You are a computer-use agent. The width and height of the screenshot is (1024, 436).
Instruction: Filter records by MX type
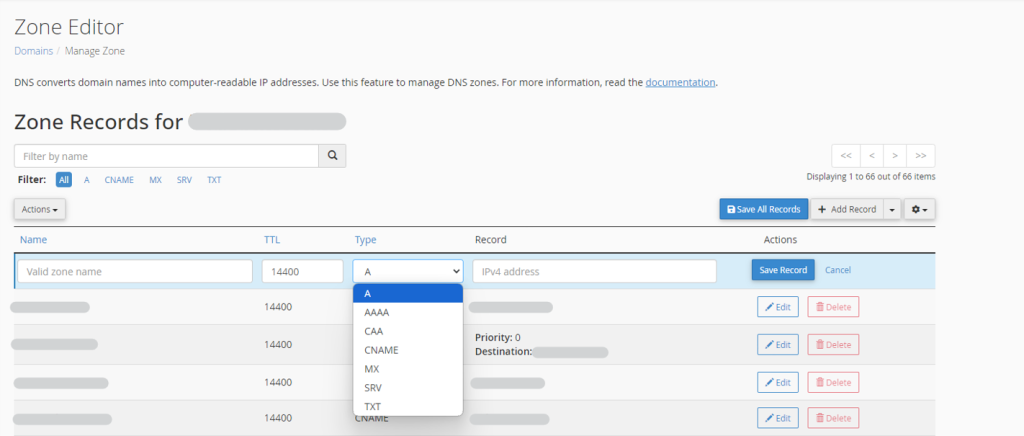tap(155, 180)
